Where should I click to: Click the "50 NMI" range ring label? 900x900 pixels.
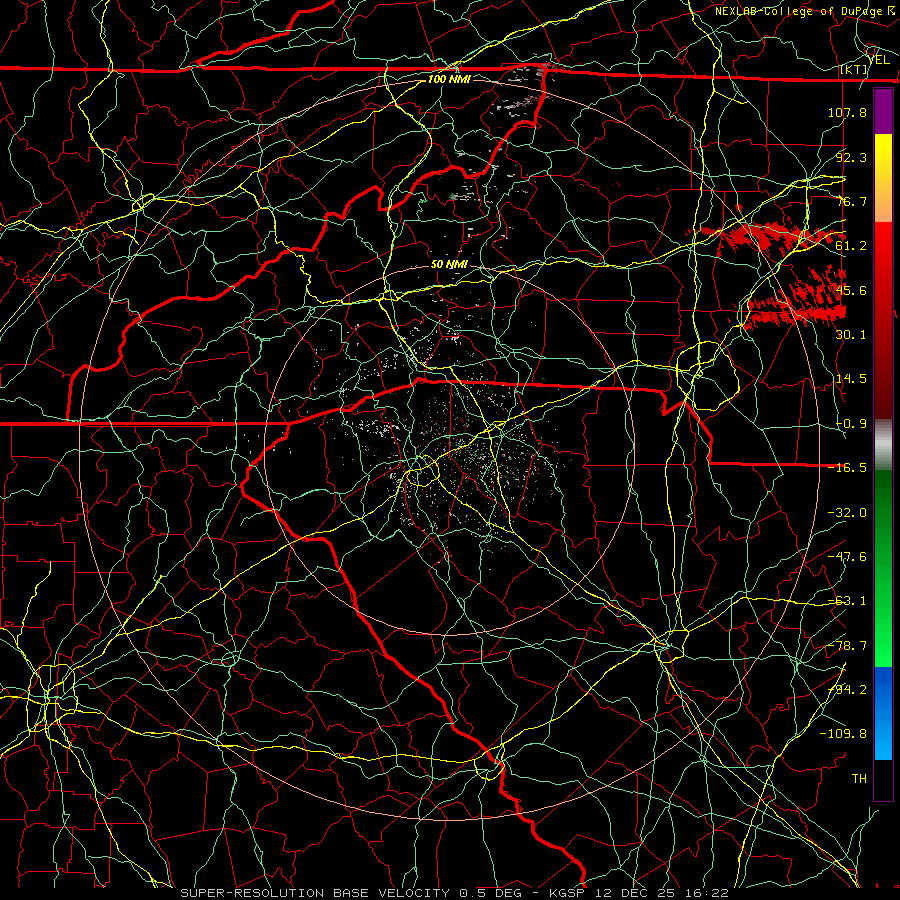click(449, 265)
